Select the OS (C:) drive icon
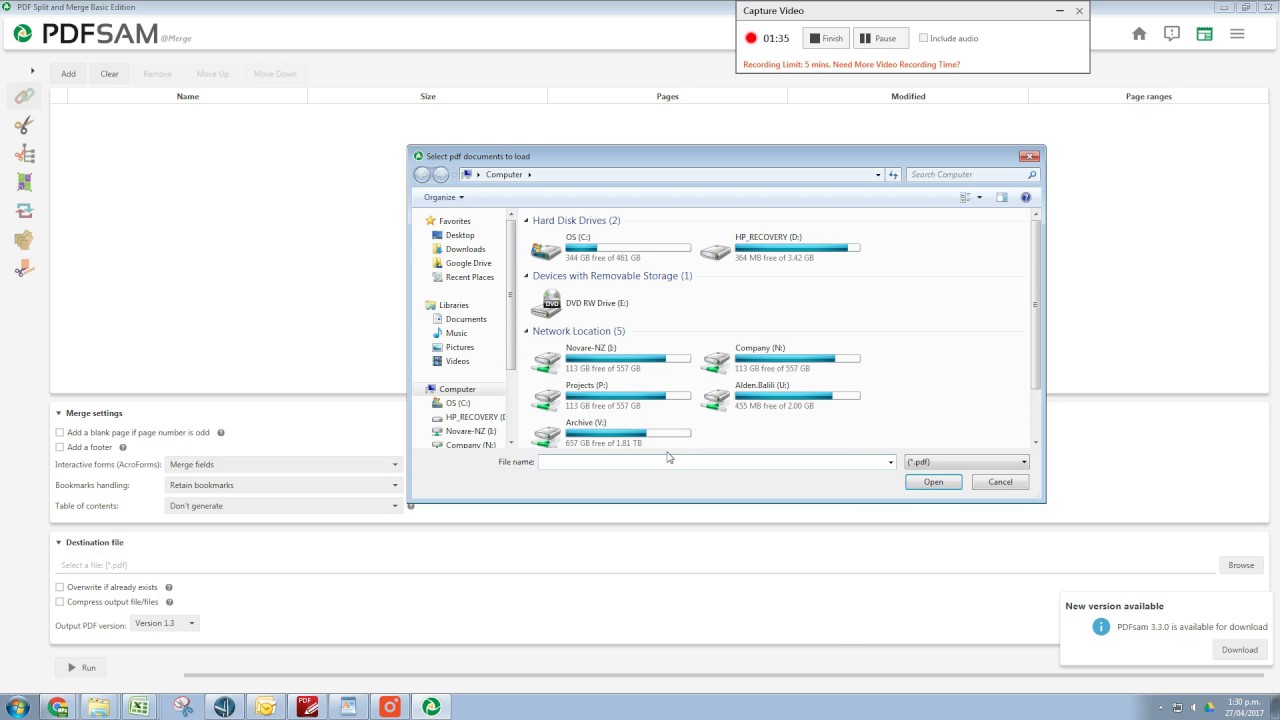Image resolution: width=1280 pixels, height=720 pixels. (x=547, y=248)
